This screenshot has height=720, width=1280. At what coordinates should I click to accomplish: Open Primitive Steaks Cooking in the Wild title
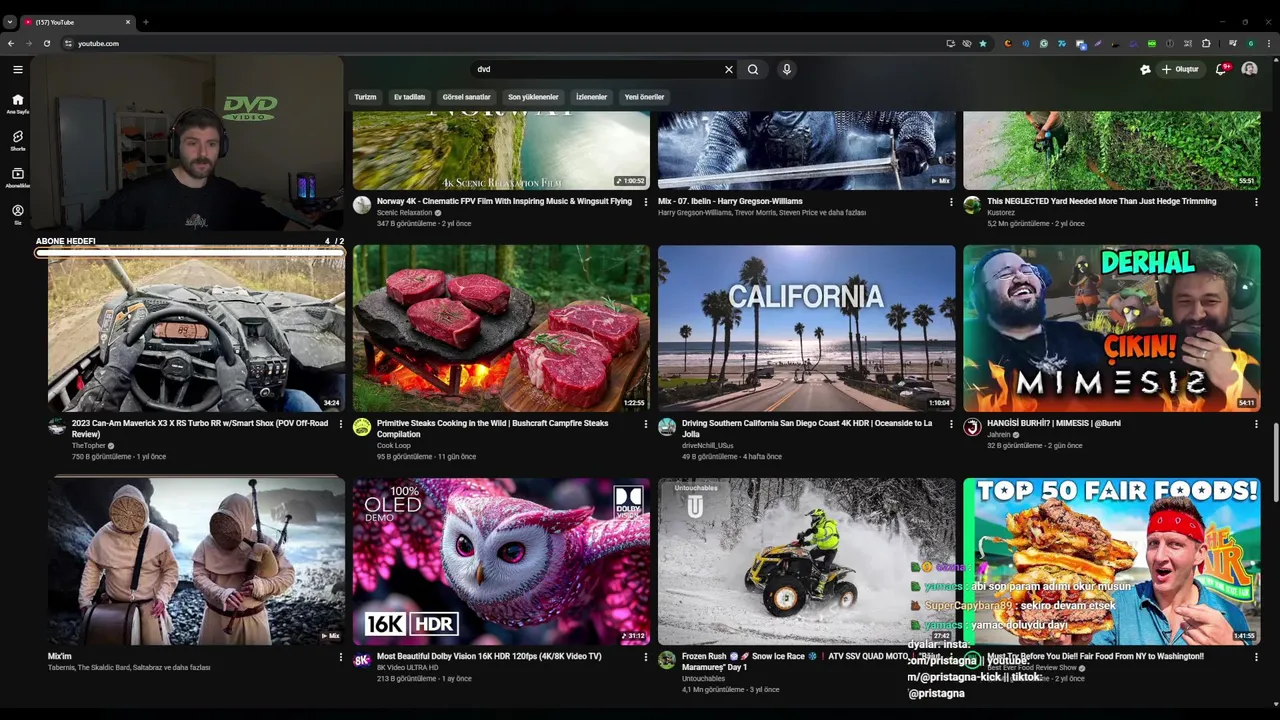[492, 429]
